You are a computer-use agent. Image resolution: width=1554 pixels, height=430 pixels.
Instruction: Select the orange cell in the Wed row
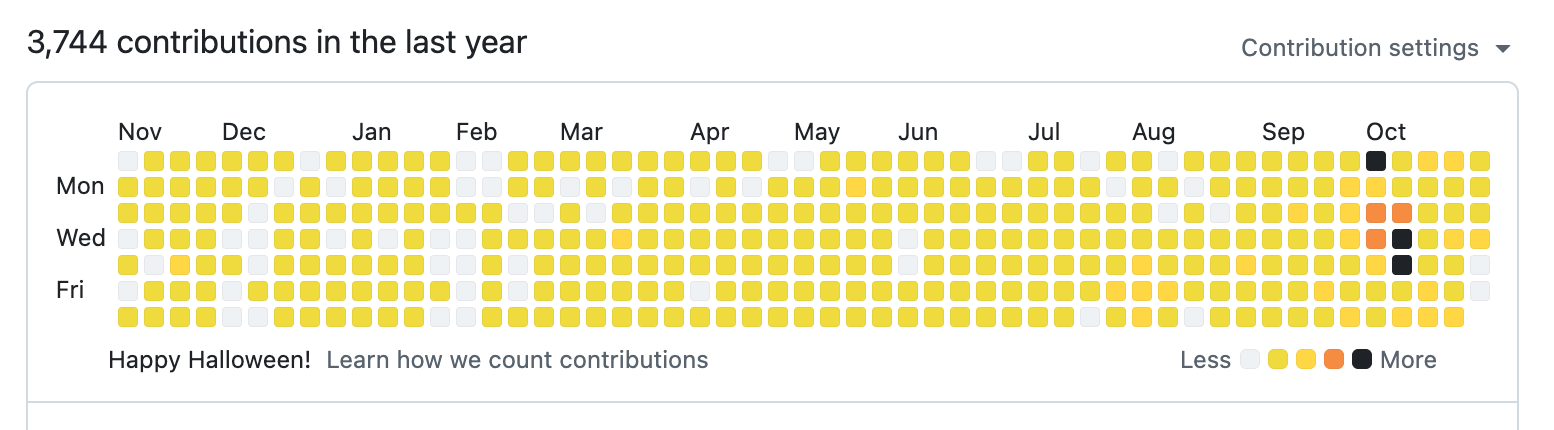pyautogui.click(x=1376, y=239)
